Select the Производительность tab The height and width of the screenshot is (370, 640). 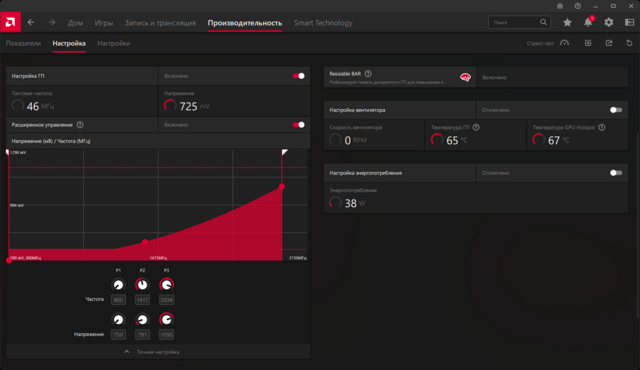(x=244, y=23)
